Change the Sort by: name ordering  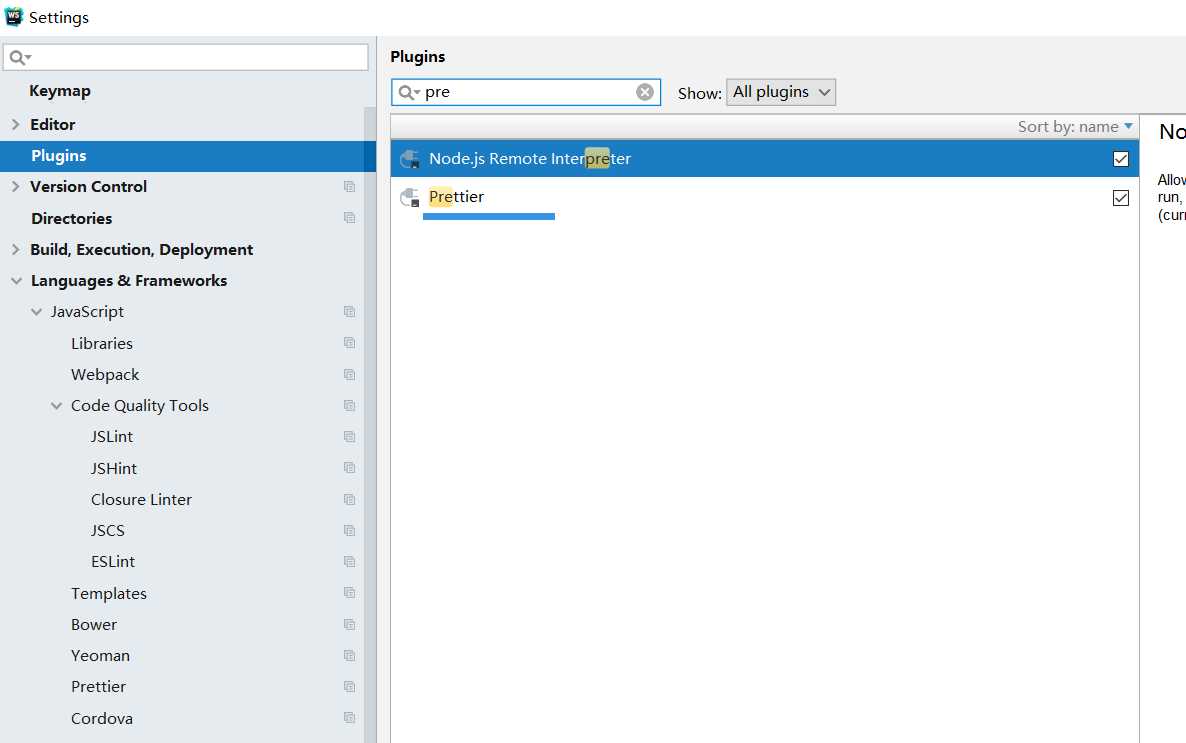click(1075, 127)
